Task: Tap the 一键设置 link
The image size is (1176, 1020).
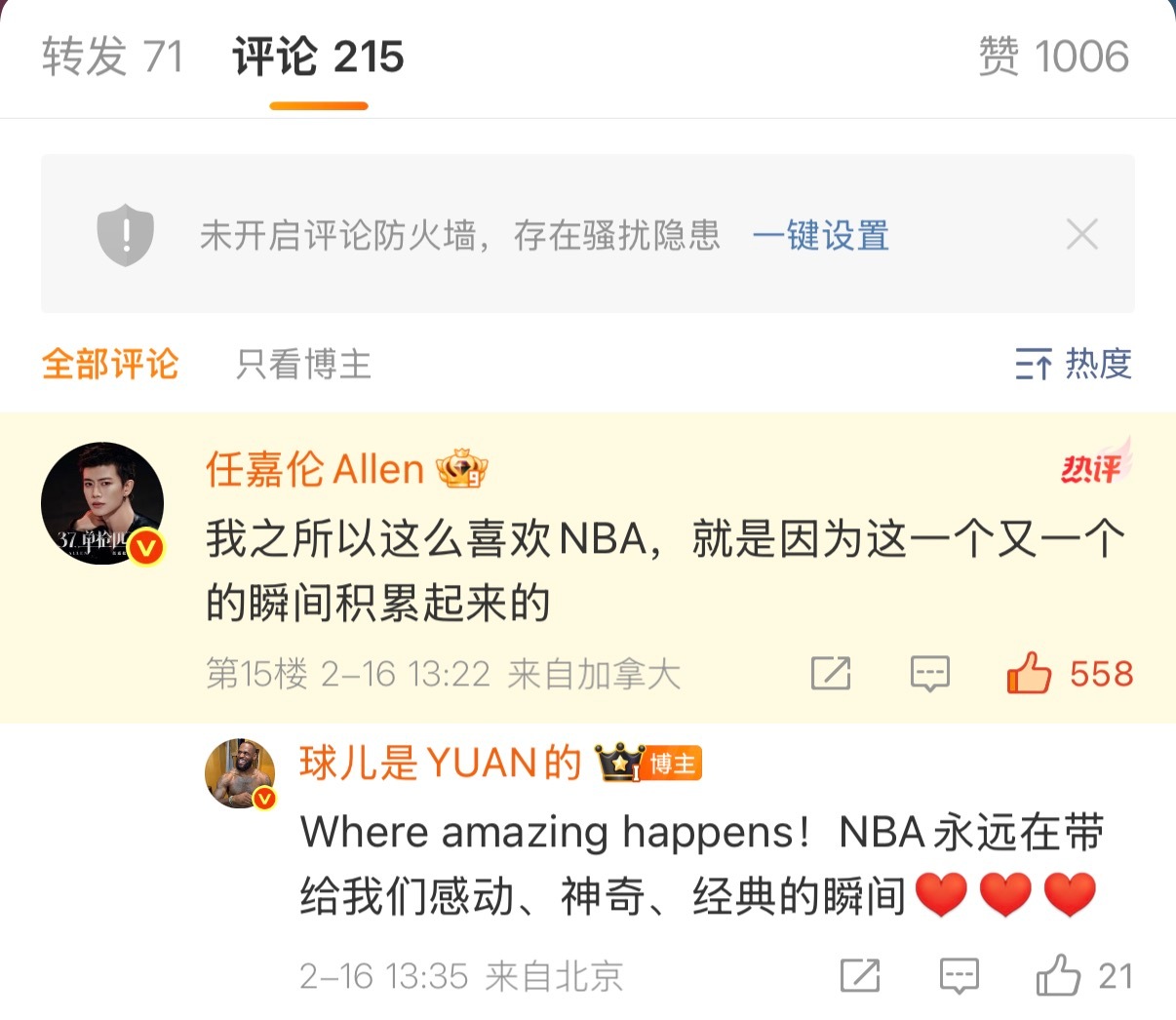Action: pyautogui.click(x=820, y=236)
